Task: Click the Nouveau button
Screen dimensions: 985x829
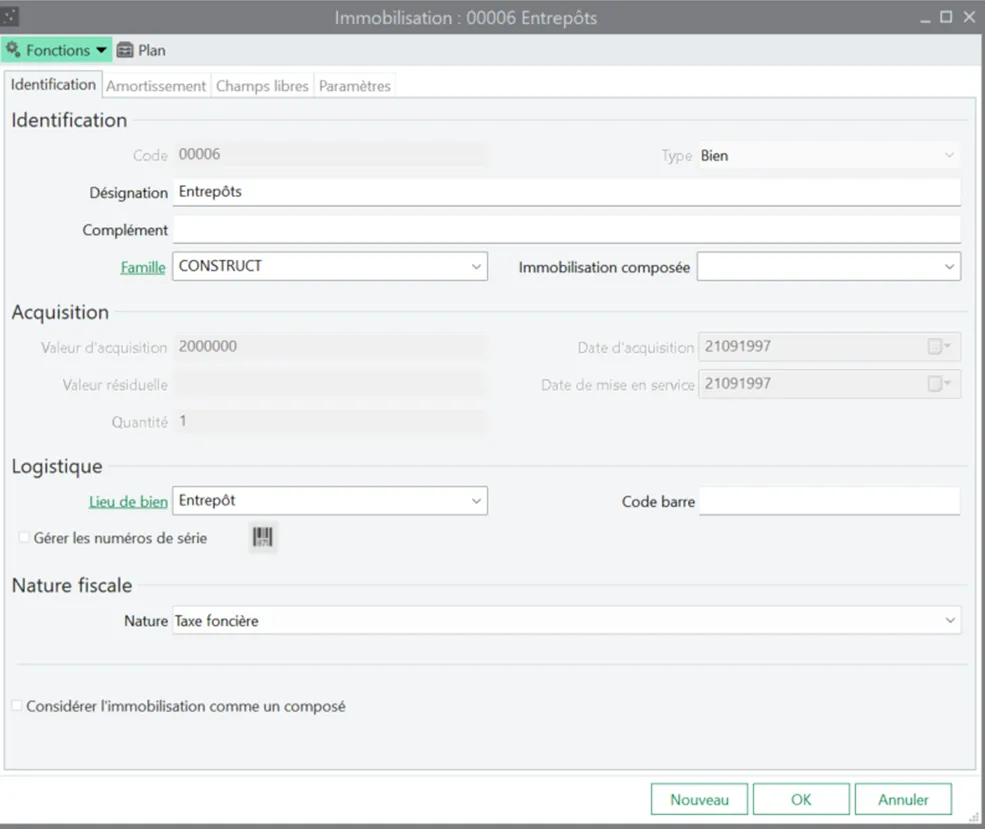Action: pyautogui.click(x=699, y=799)
